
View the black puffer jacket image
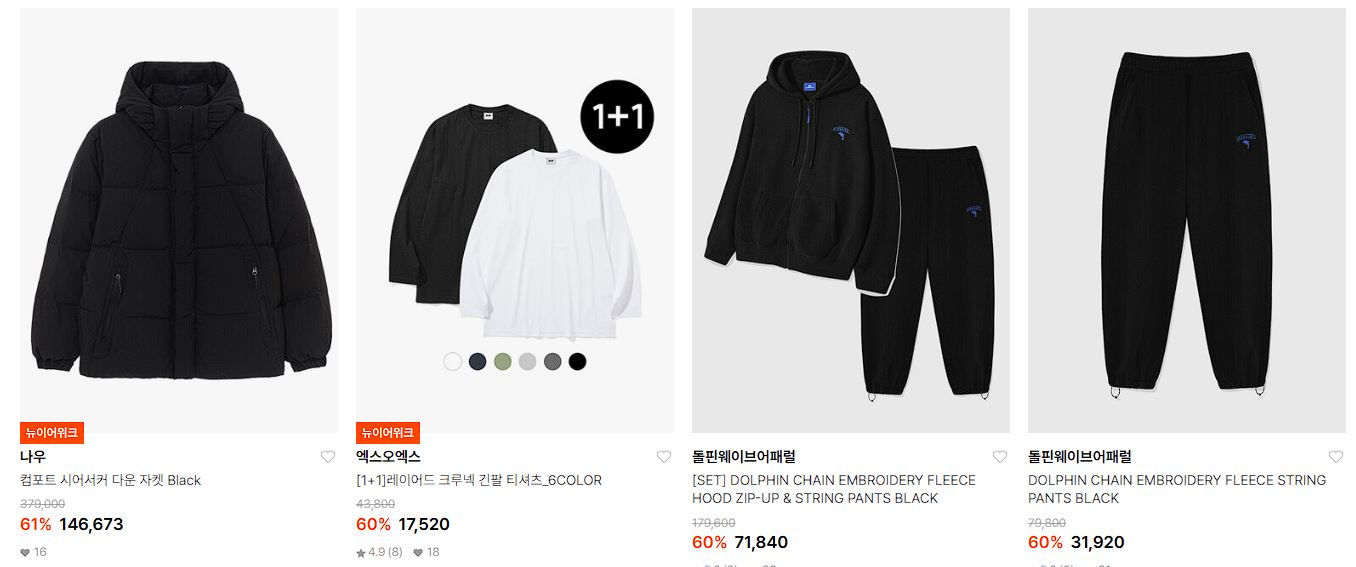(179, 220)
